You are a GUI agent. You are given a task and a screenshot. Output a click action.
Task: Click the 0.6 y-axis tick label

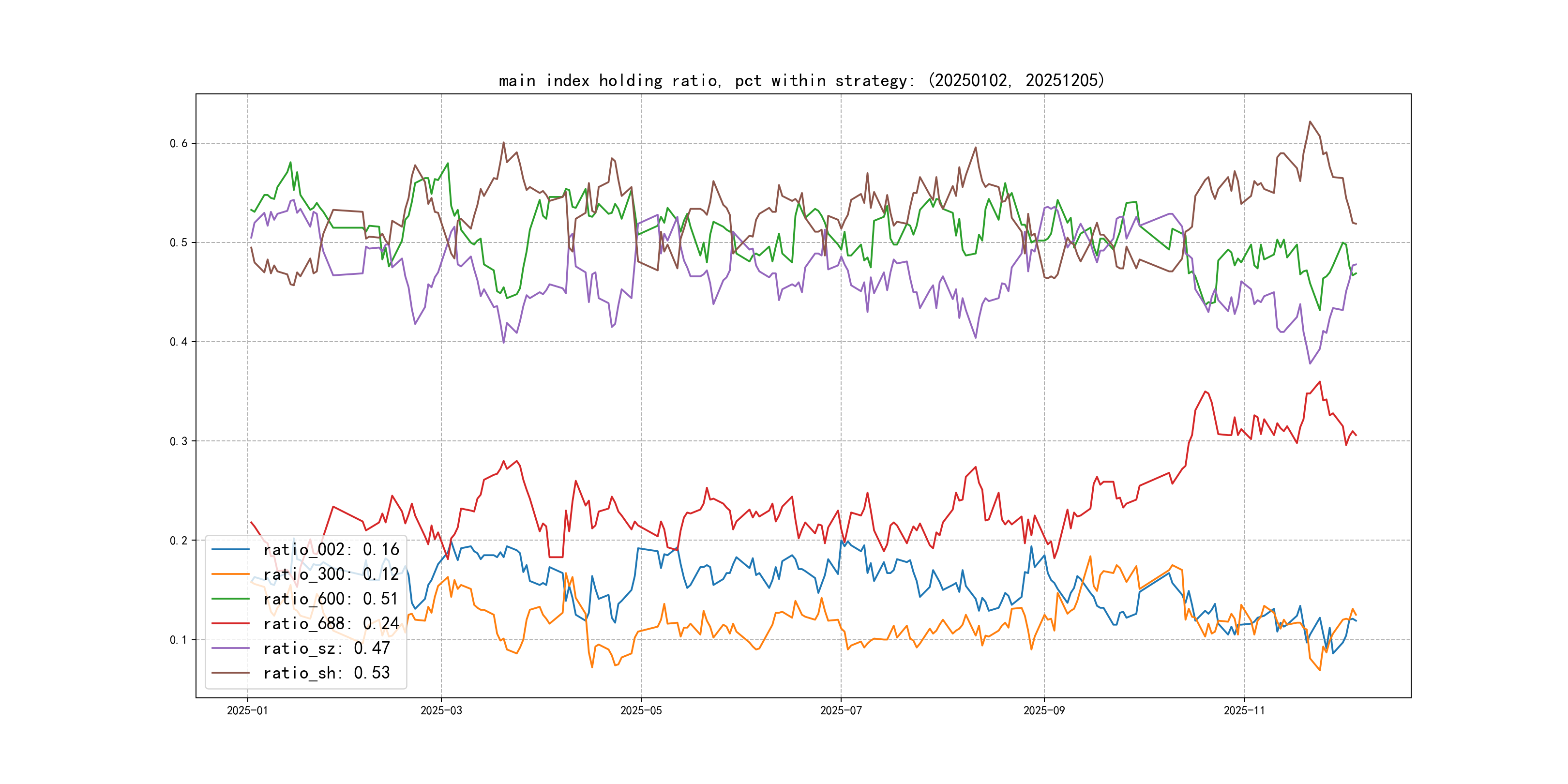179,144
